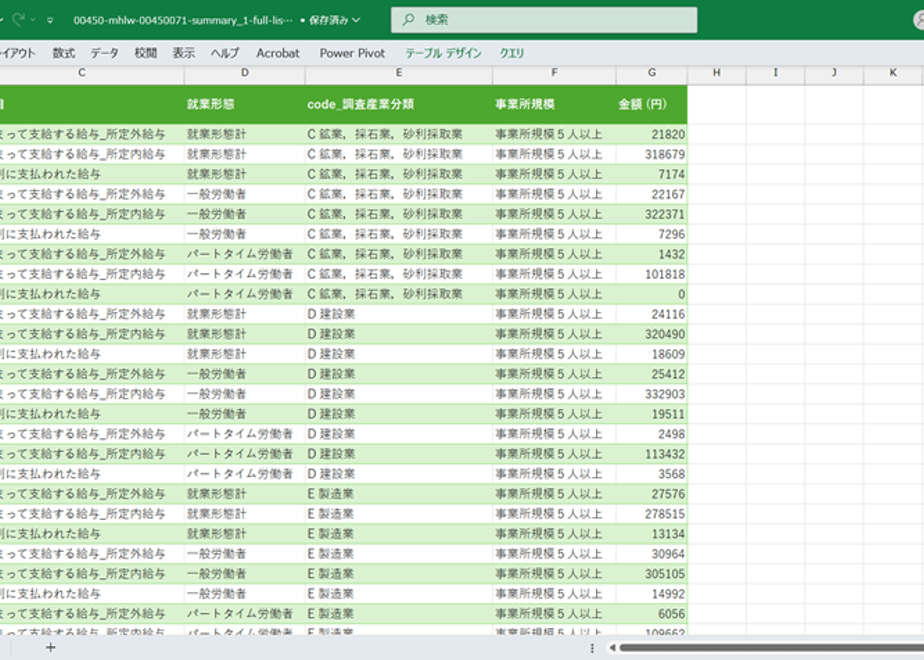Switch to テーブル デザイン tab
The image size is (924, 660).
click(443, 53)
